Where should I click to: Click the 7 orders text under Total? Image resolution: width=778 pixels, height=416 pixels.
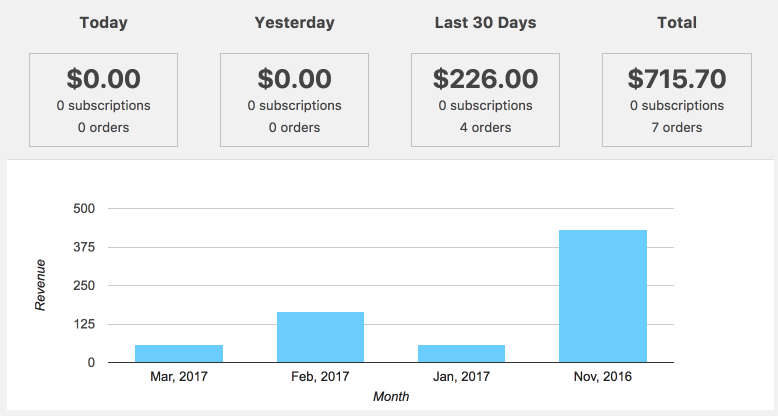pyautogui.click(x=677, y=128)
